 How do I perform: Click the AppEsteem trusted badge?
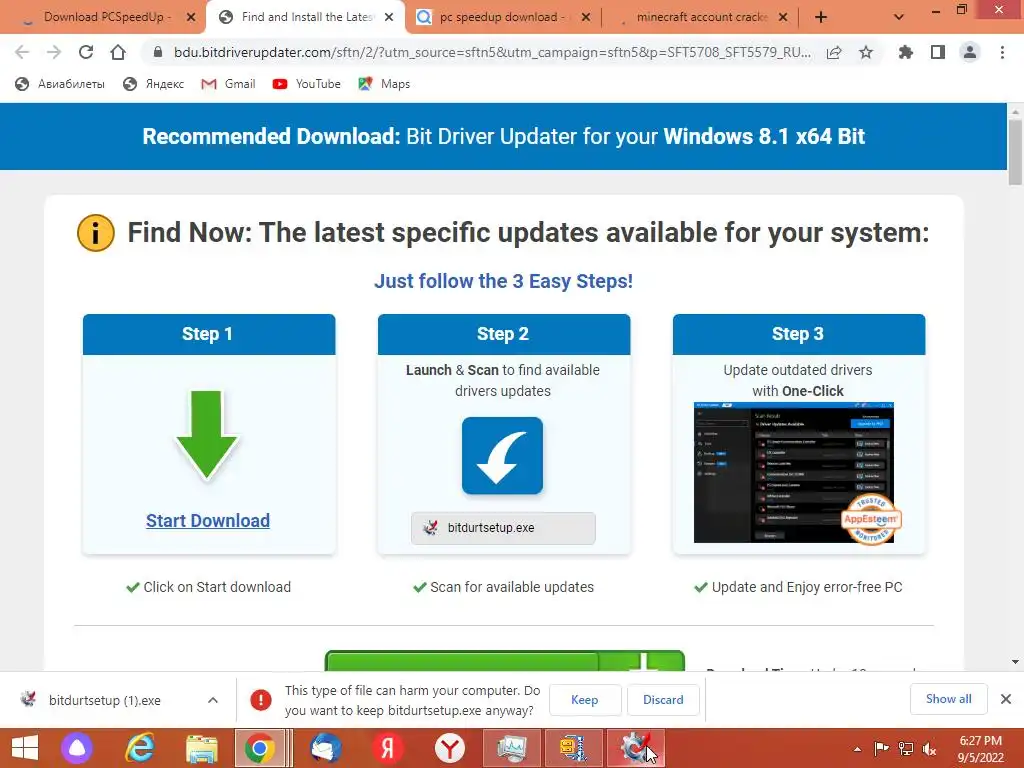coord(871,519)
